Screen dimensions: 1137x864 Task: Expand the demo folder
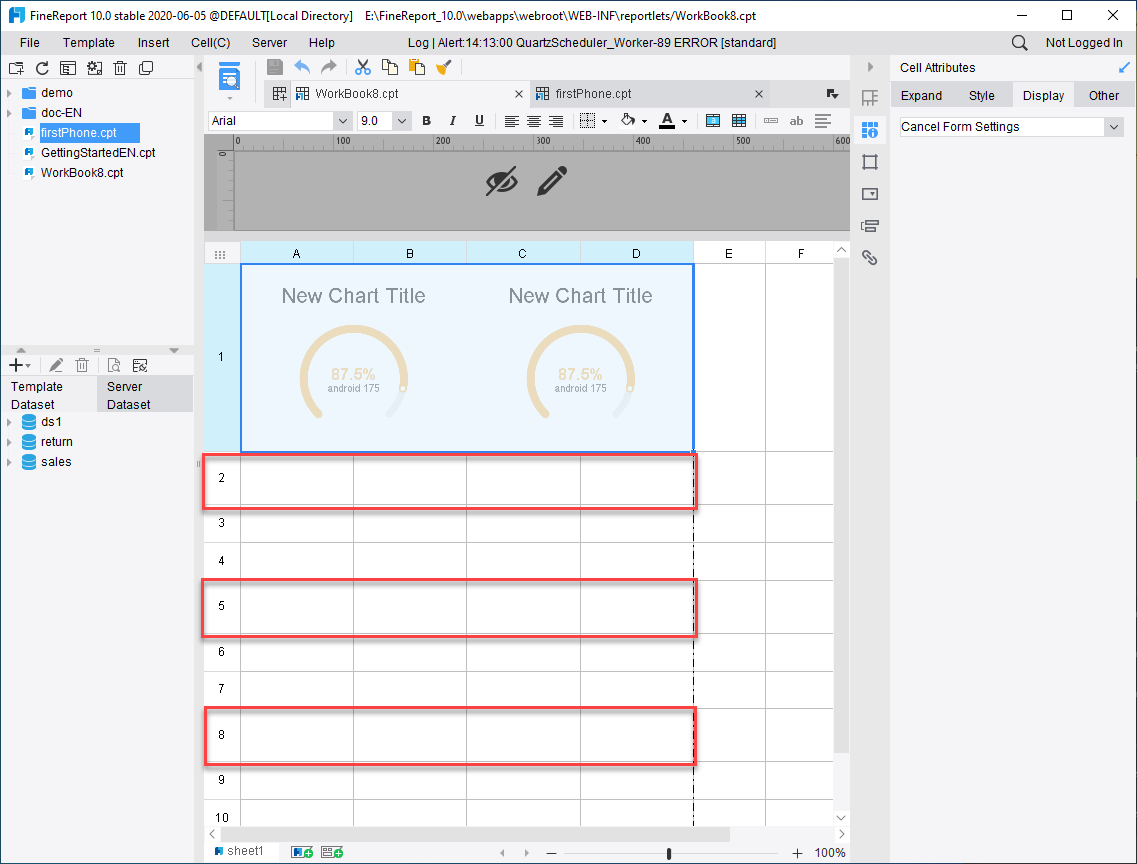coord(9,93)
